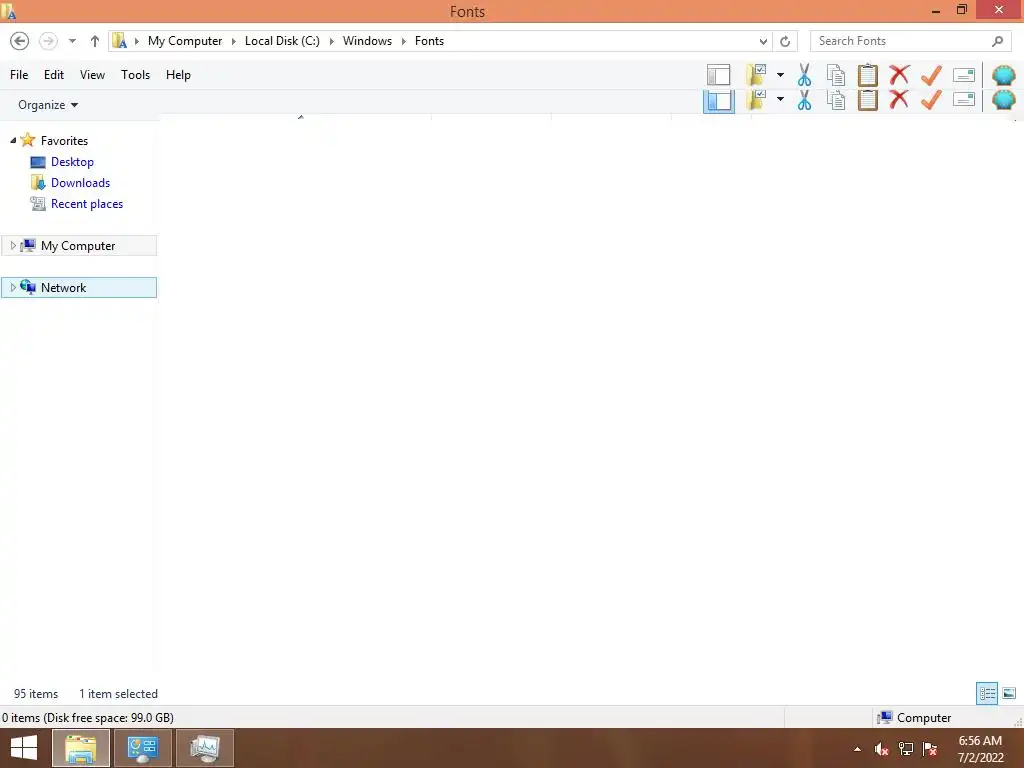The image size is (1024, 768).
Task: Click the red X Delete icon in the Organize row
Action: (x=899, y=99)
